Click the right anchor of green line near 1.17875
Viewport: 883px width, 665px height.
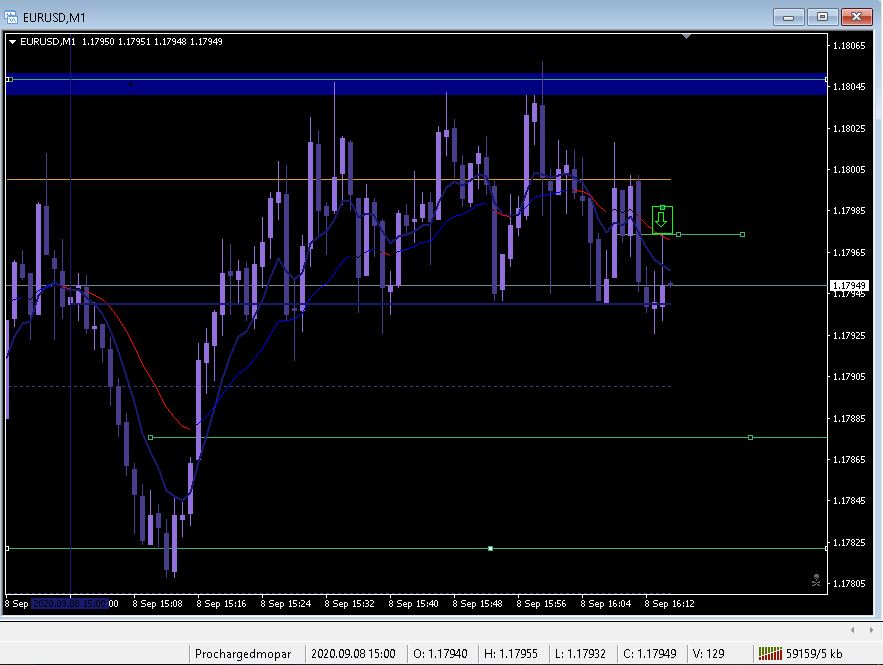pyautogui.click(x=750, y=437)
